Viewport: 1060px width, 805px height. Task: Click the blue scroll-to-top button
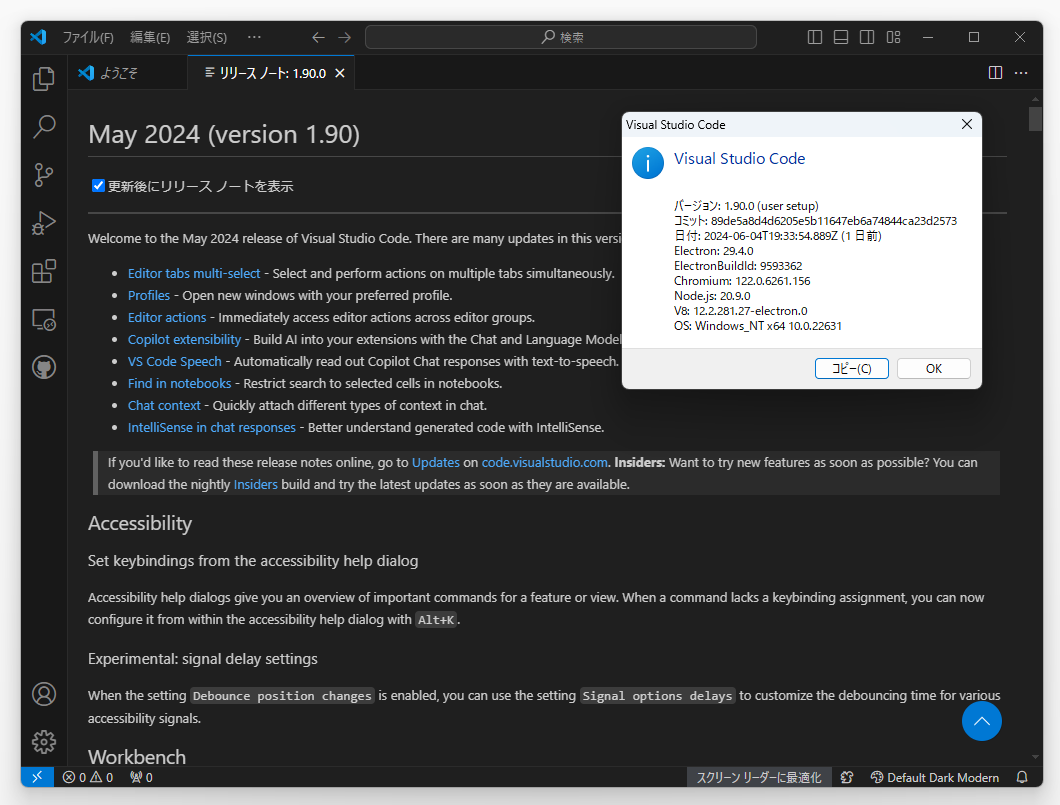pyautogui.click(x=981, y=721)
